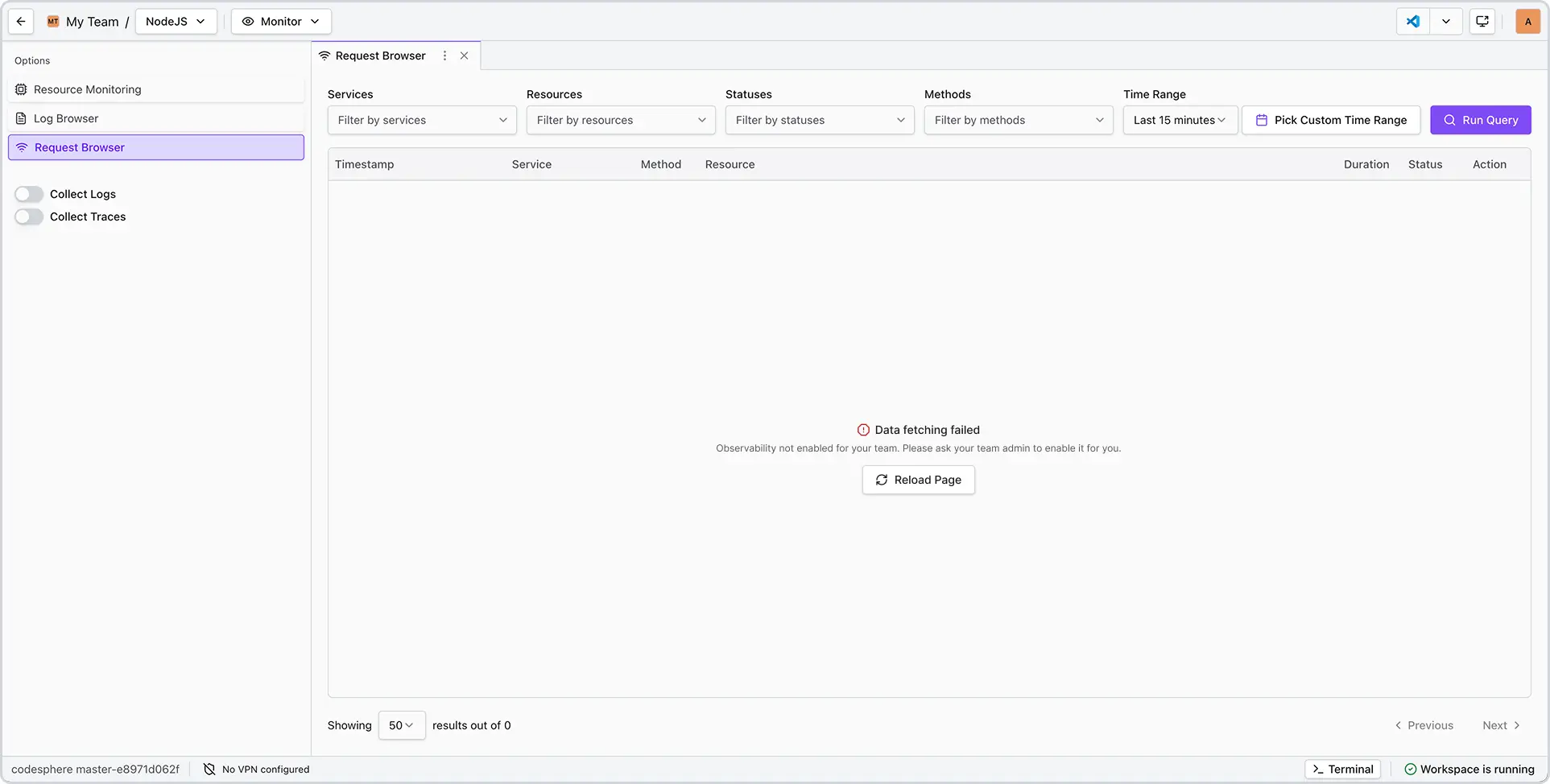Enable the Collect Logs toggle

pos(29,193)
